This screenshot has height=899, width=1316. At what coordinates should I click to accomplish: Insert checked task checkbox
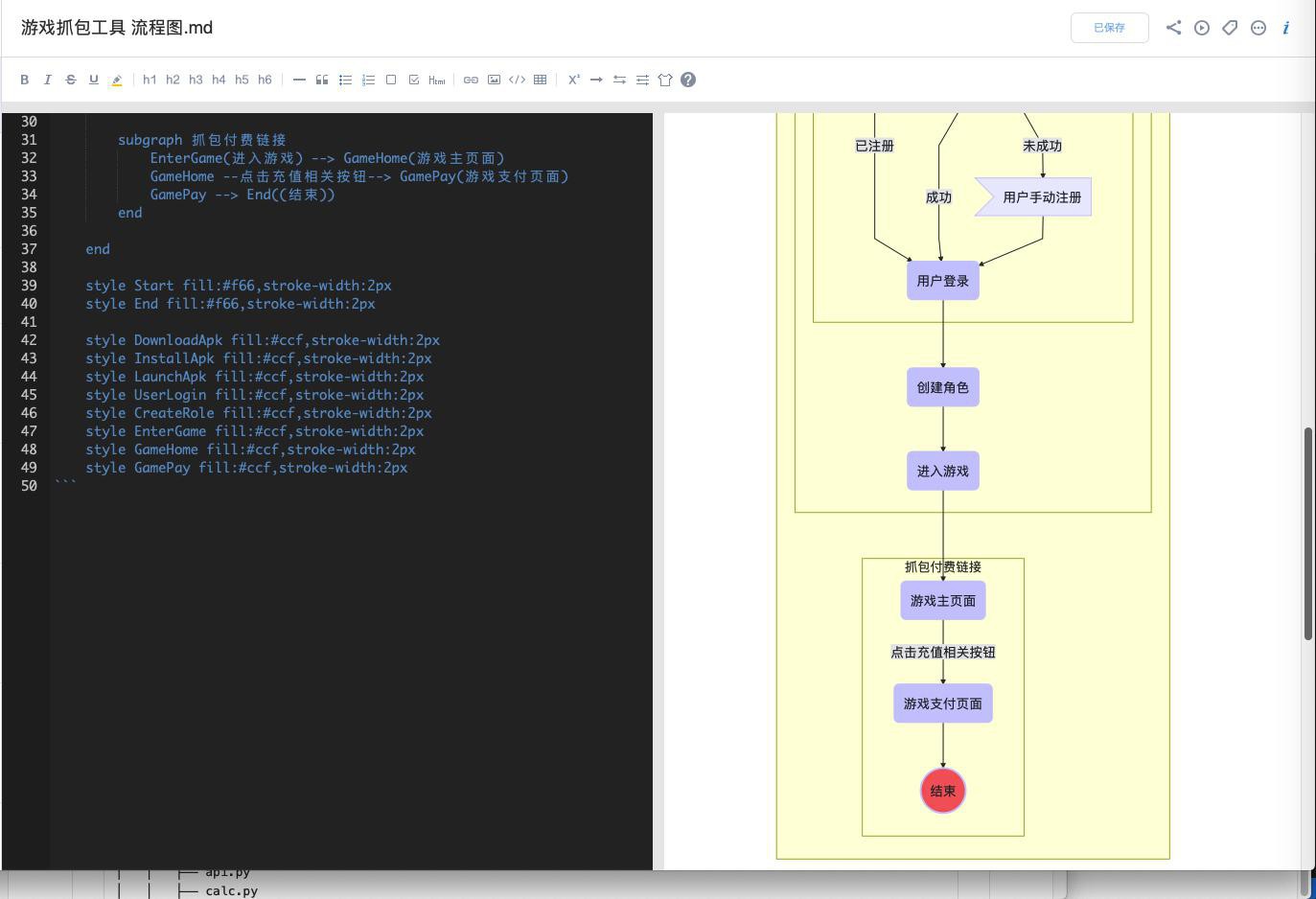[414, 80]
